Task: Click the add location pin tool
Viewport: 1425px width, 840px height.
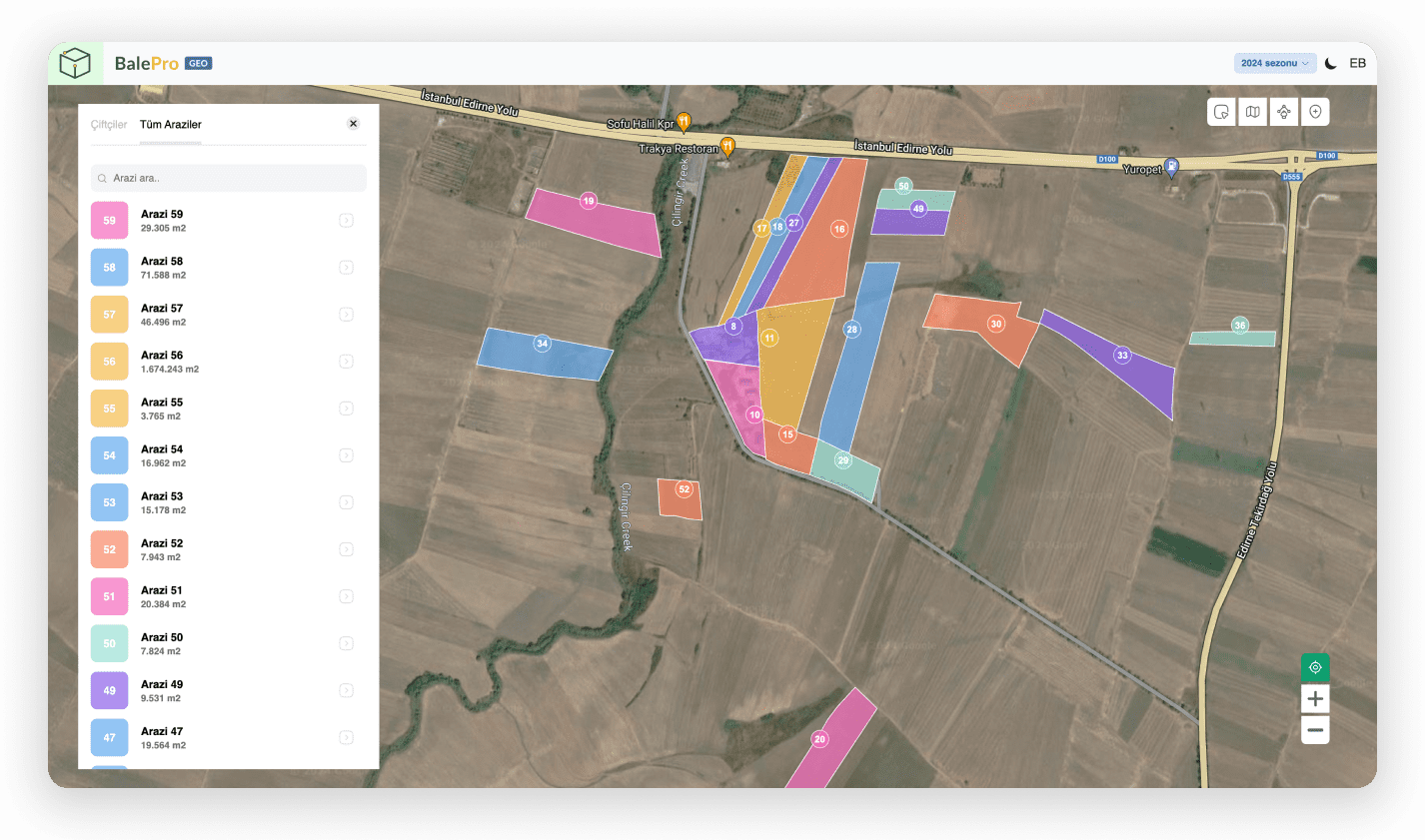Action: 1315,112
